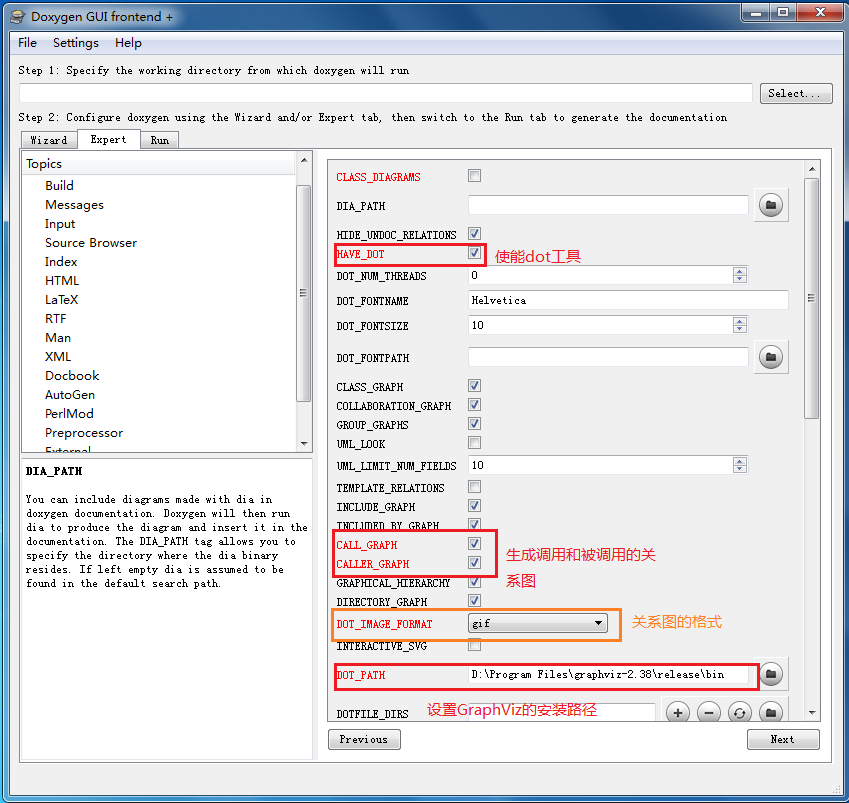Enable TEMPLATE_RELATIONS checkbox

coord(474,486)
